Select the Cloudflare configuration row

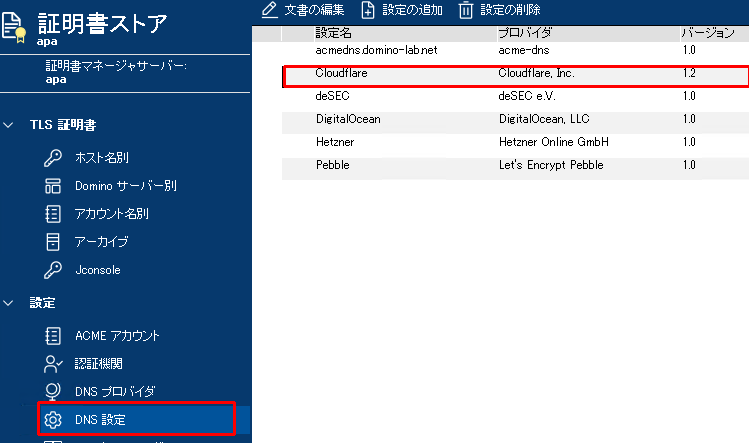coord(515,76)
